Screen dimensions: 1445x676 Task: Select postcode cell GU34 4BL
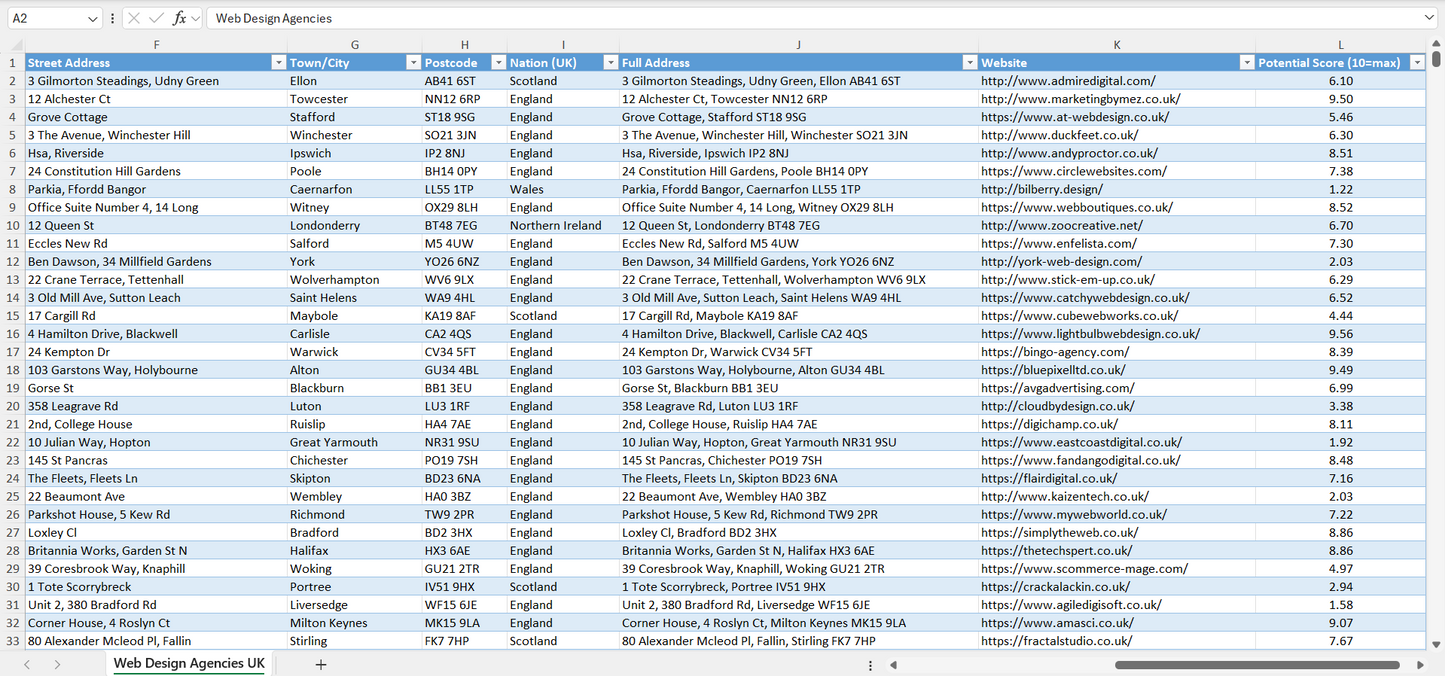point(464,370)
